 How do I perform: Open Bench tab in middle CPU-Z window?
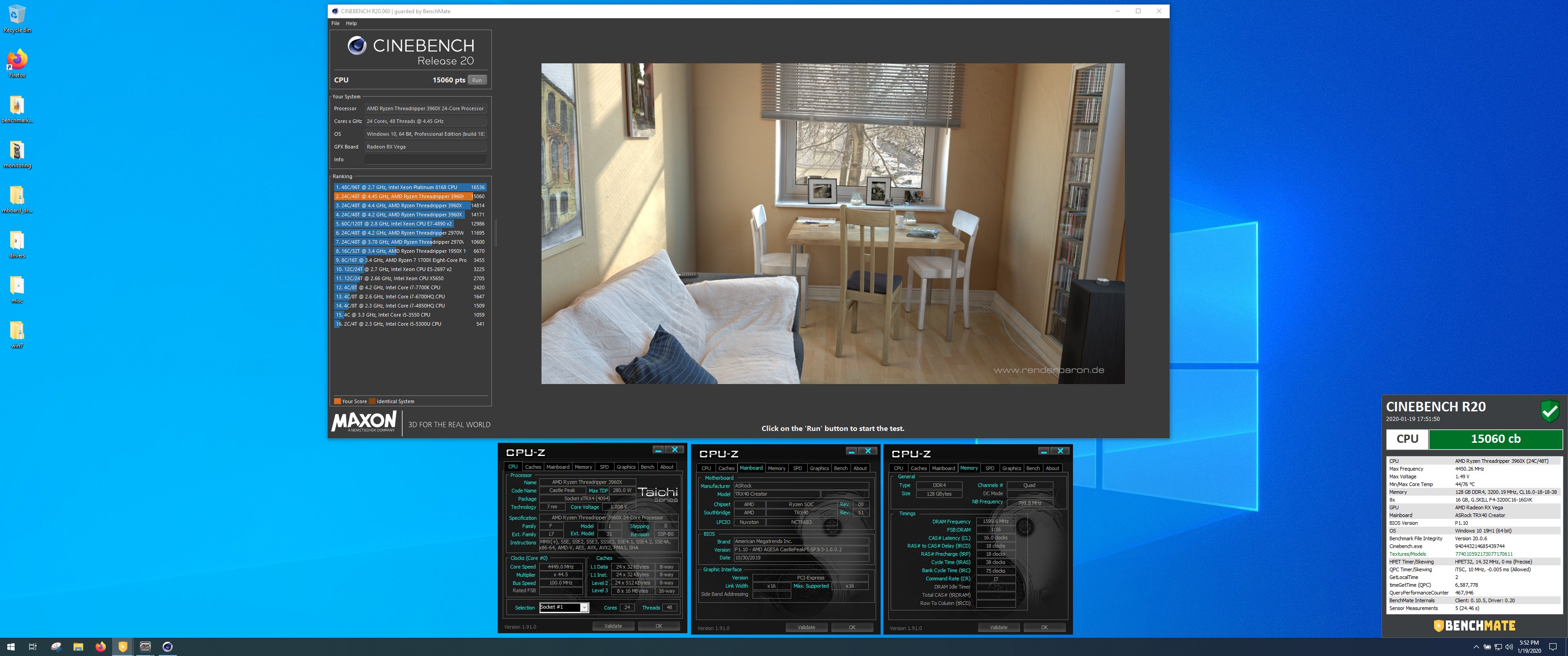click(841, 468)
